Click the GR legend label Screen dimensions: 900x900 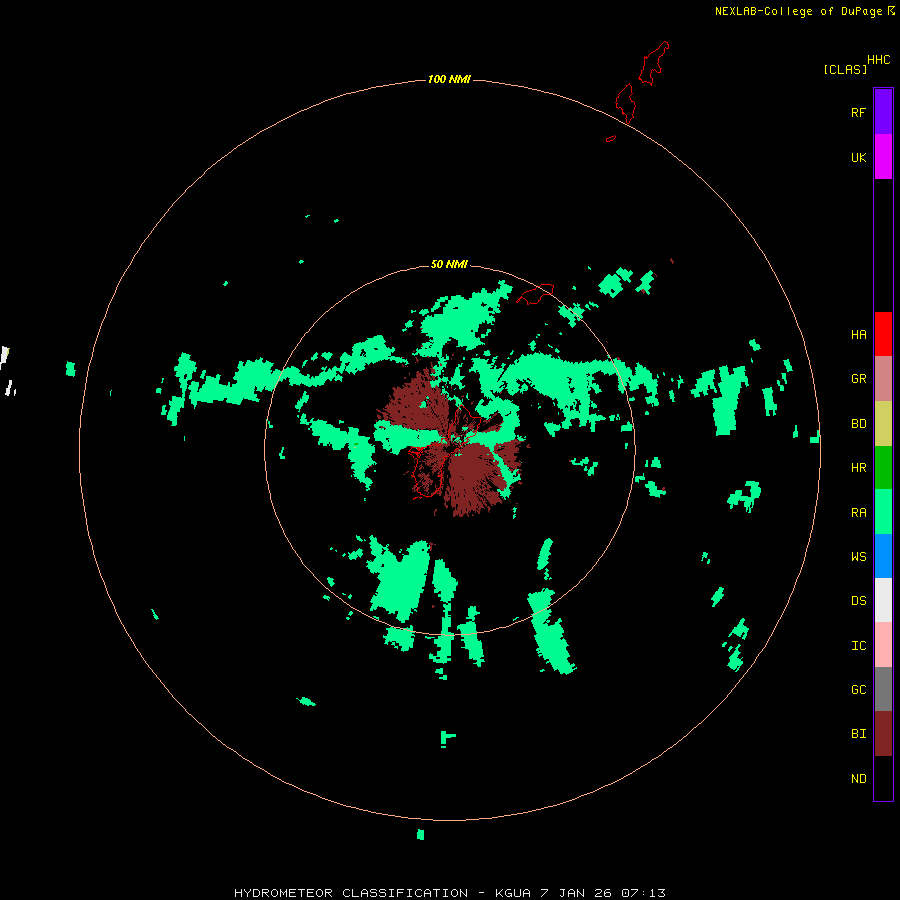point(858,379)
